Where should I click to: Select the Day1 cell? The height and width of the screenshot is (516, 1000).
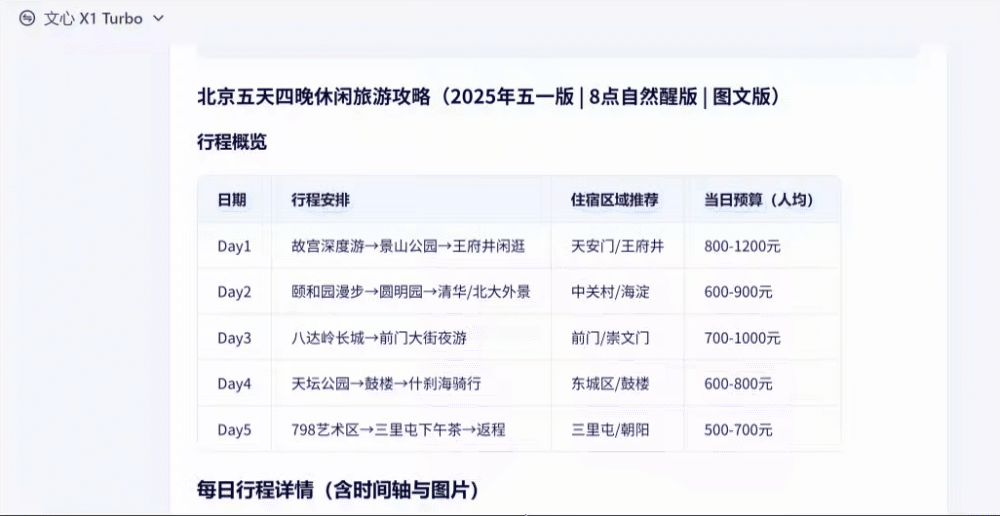pos(235,246)
